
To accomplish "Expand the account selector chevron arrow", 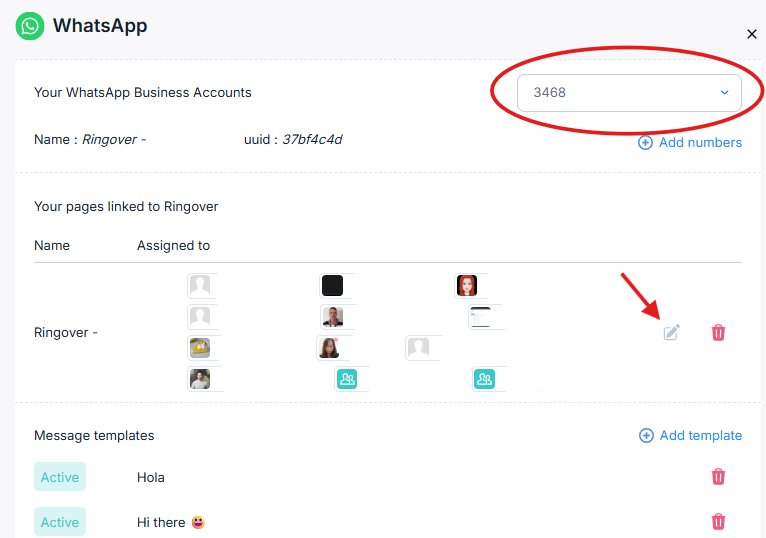I will tap(724, 92).
